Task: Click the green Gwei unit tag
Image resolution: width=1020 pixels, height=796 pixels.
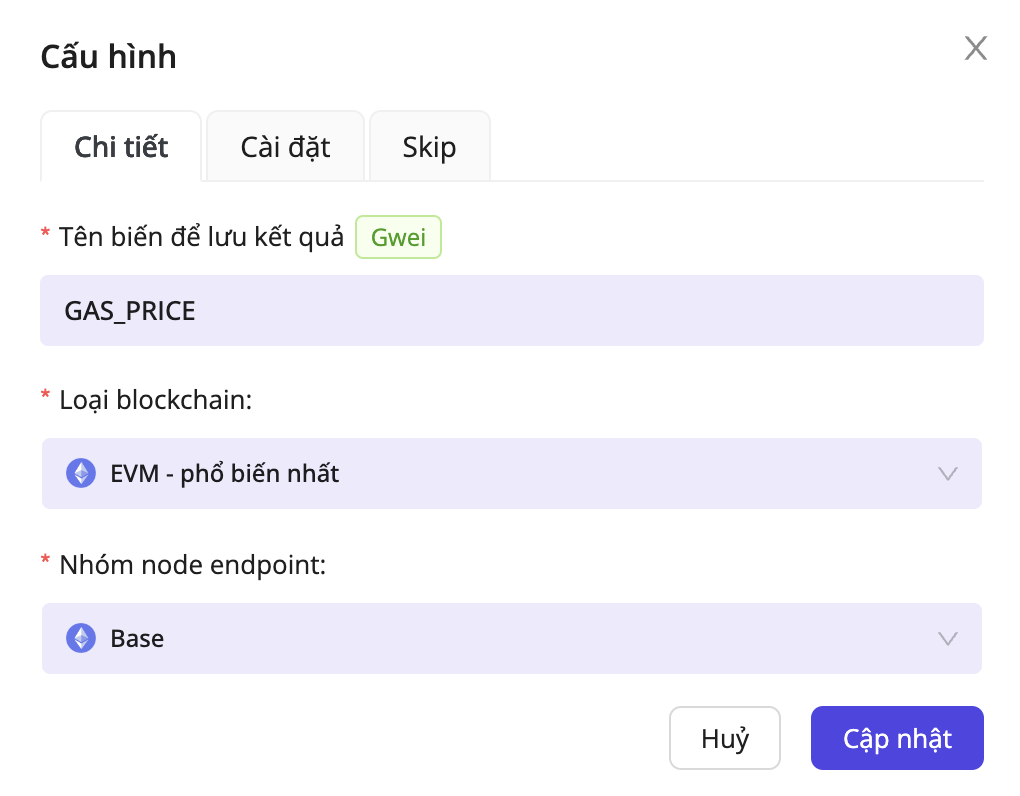Action: coord(398,238)
